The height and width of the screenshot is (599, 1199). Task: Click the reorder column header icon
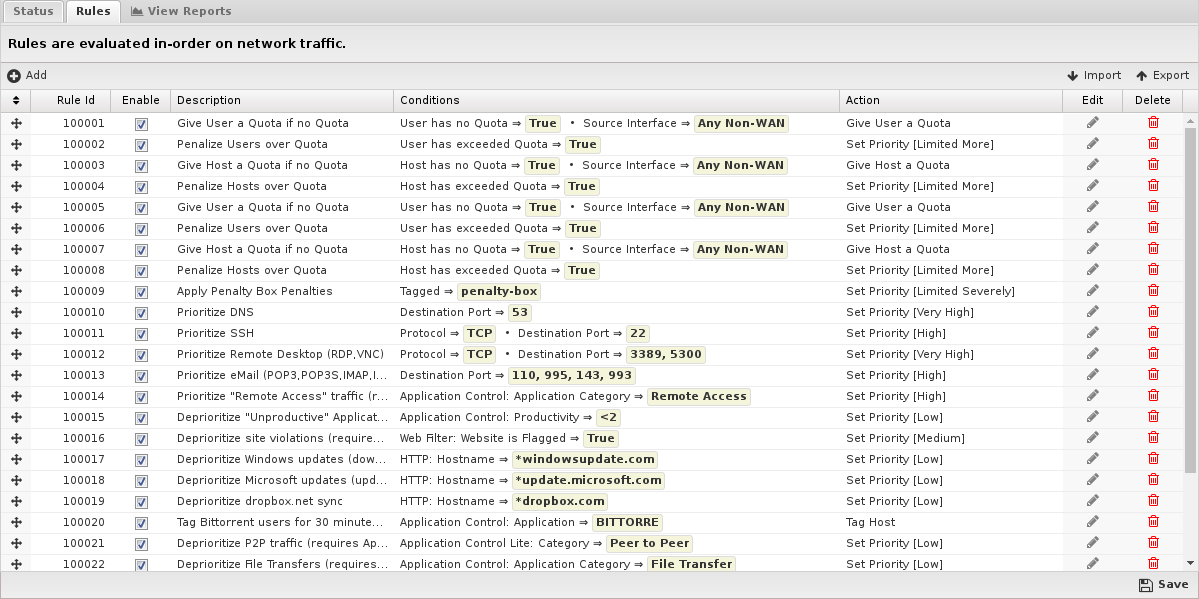tap(16, 100)
